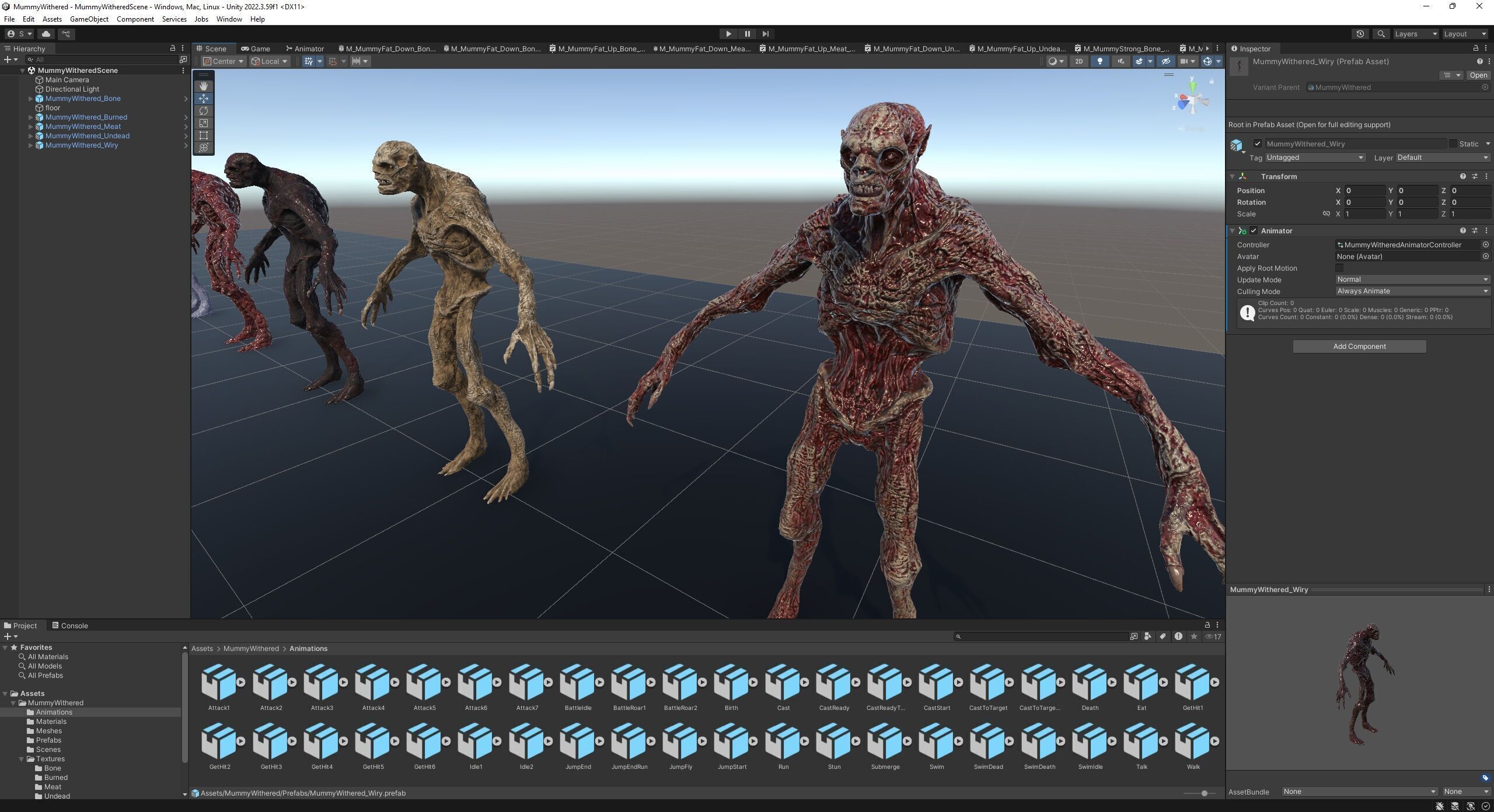Search project by label icon
This screenshot has height=812, width=1494.
tap(1163, 636)
